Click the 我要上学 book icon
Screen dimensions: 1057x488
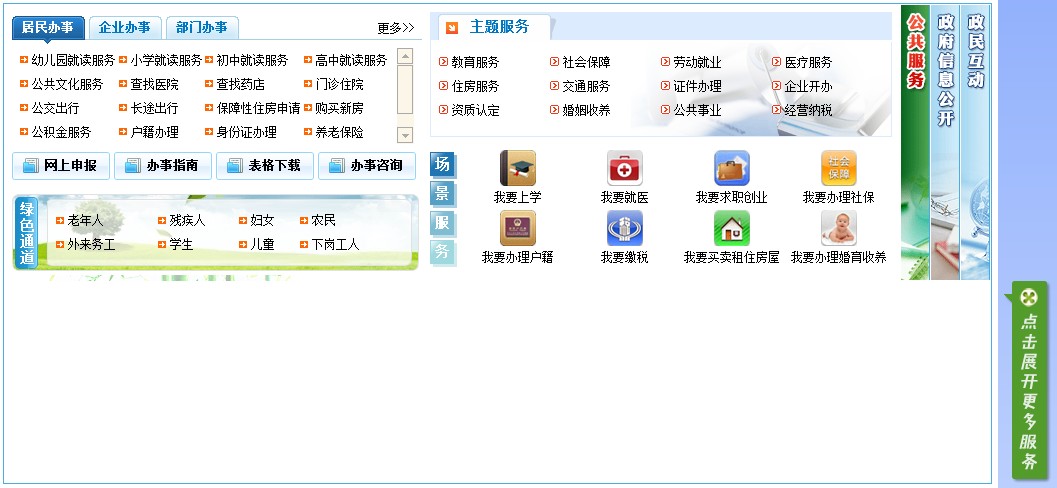517,168
